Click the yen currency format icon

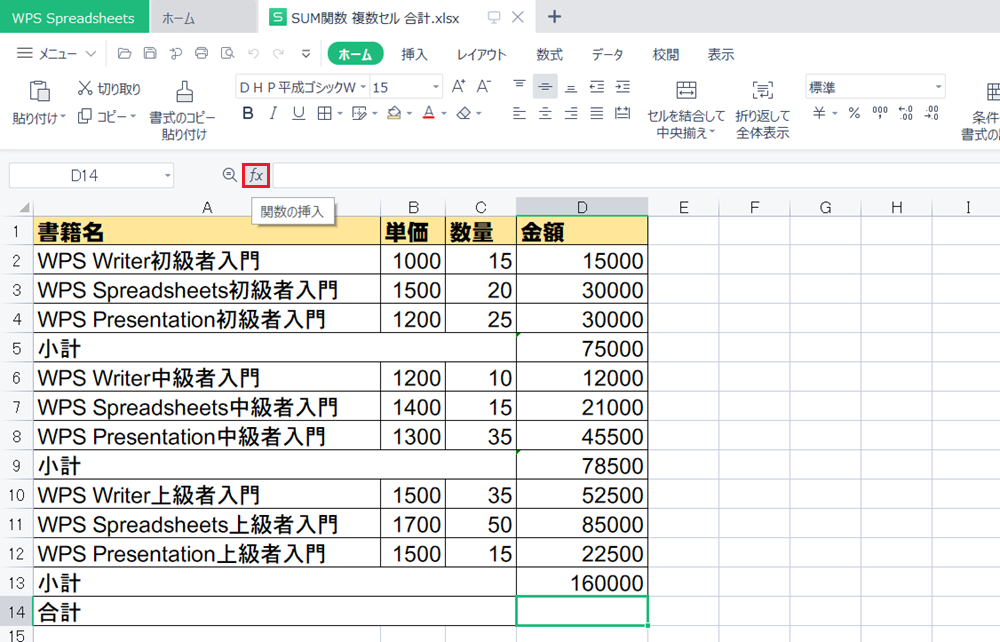(x=820, y=113)
